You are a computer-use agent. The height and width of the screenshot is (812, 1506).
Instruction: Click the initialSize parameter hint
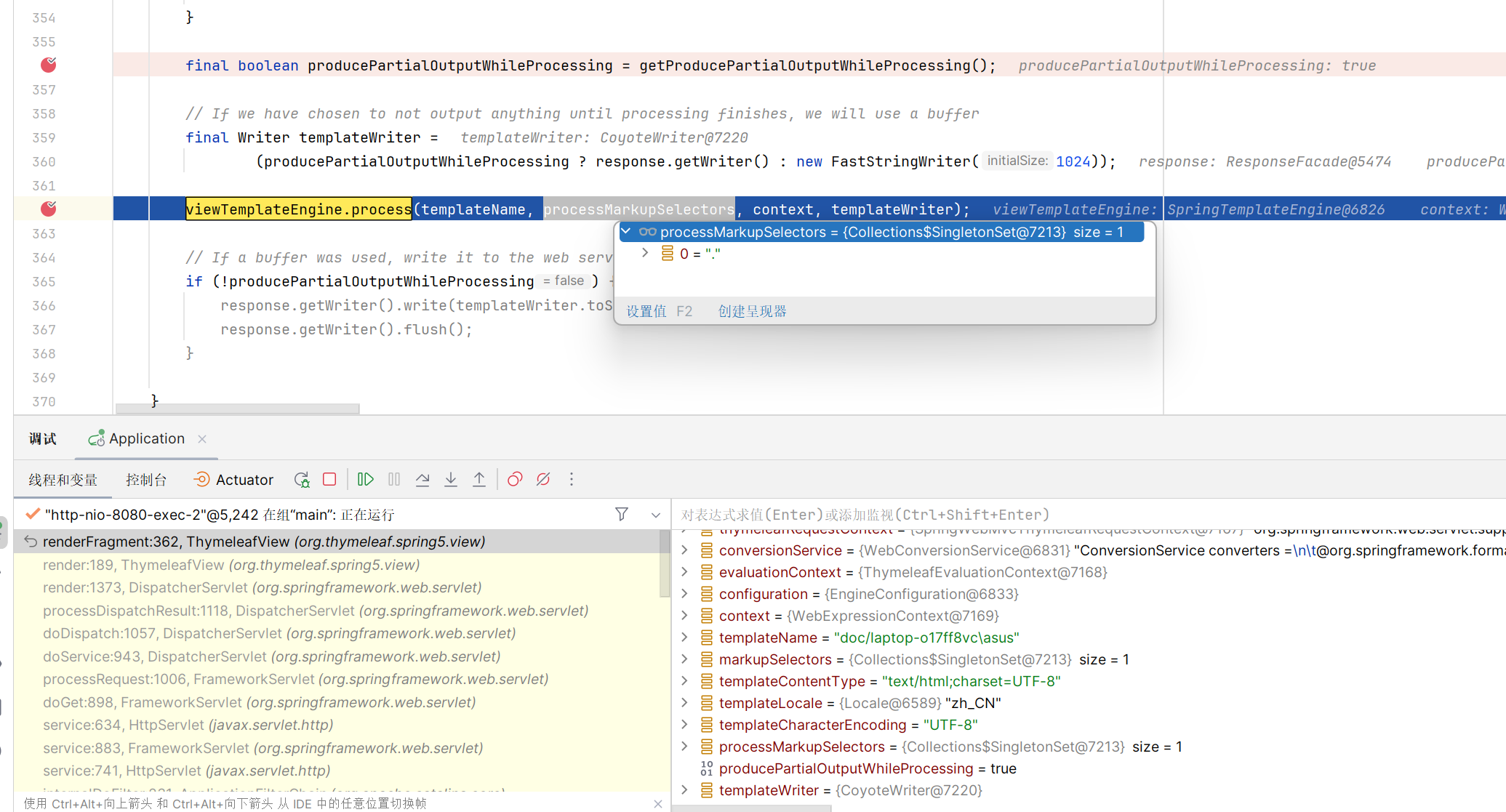point(1017,161)
